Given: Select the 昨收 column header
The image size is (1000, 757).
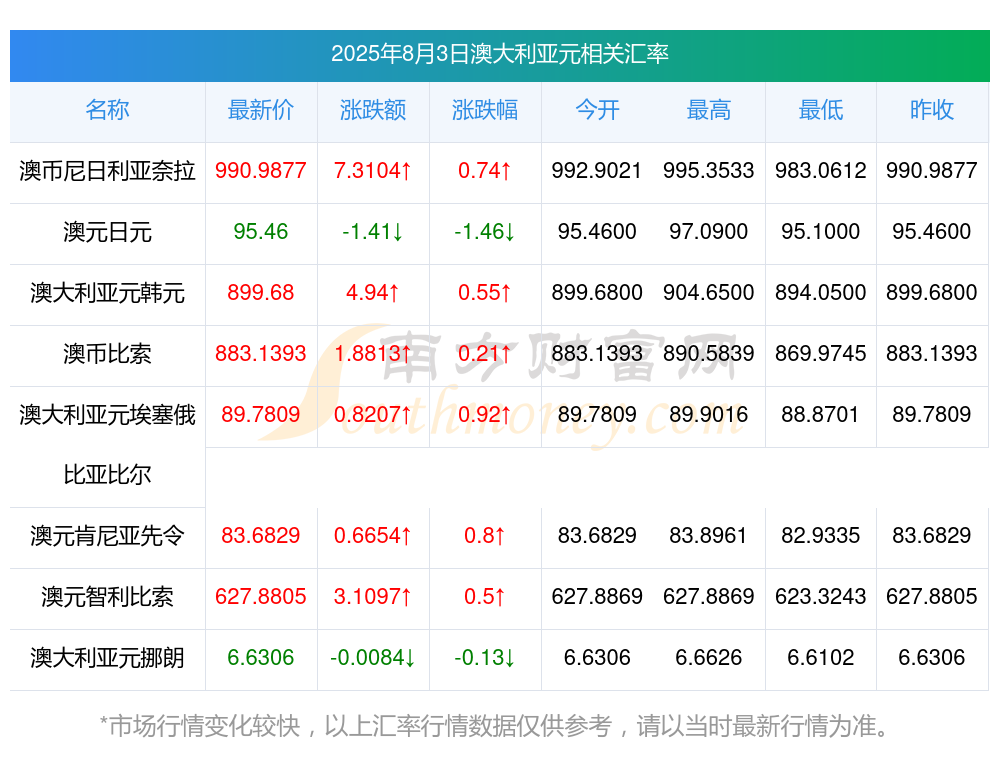Looking at the screenshot, I should pyautogui.click(x=932, y=110).
